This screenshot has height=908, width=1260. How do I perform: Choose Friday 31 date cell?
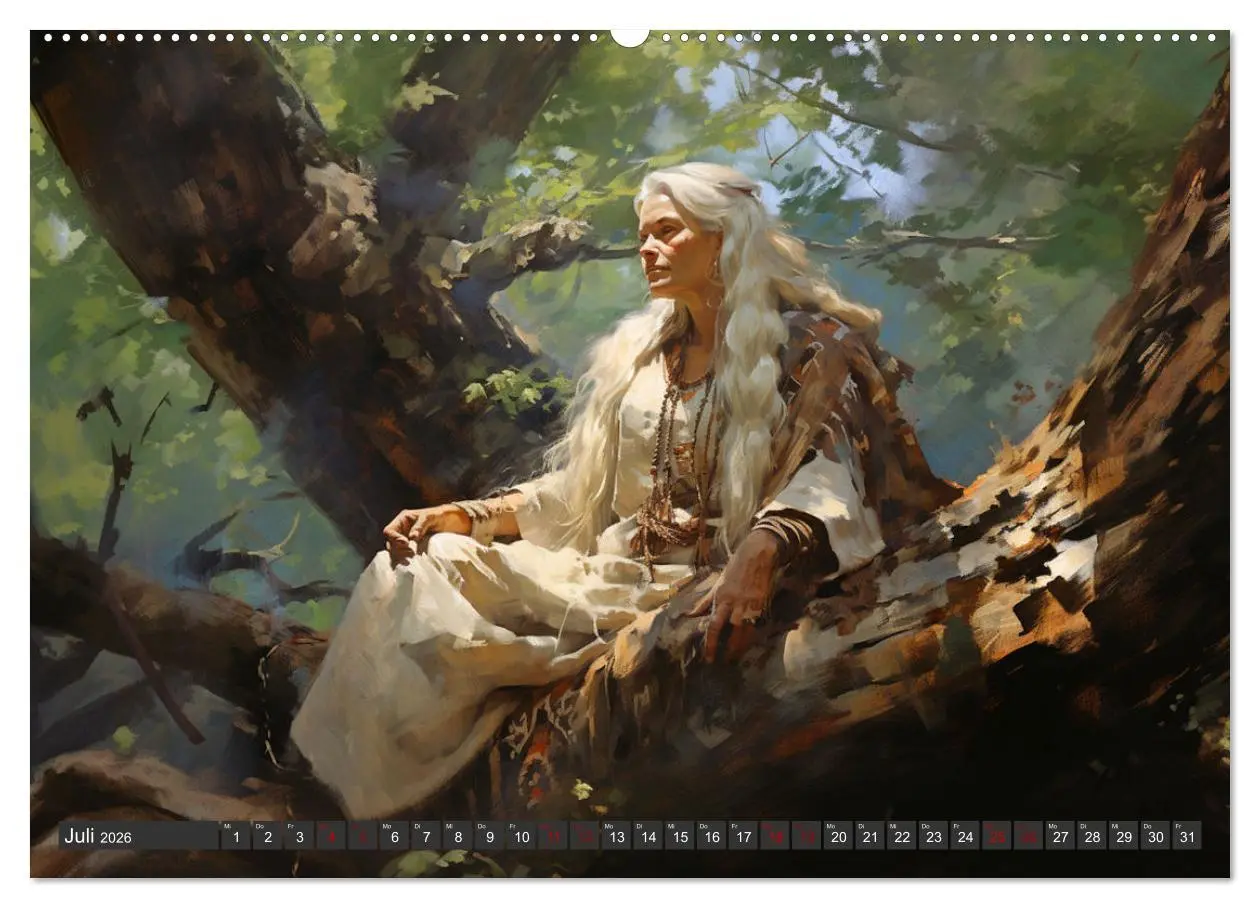click(1186, 836)
